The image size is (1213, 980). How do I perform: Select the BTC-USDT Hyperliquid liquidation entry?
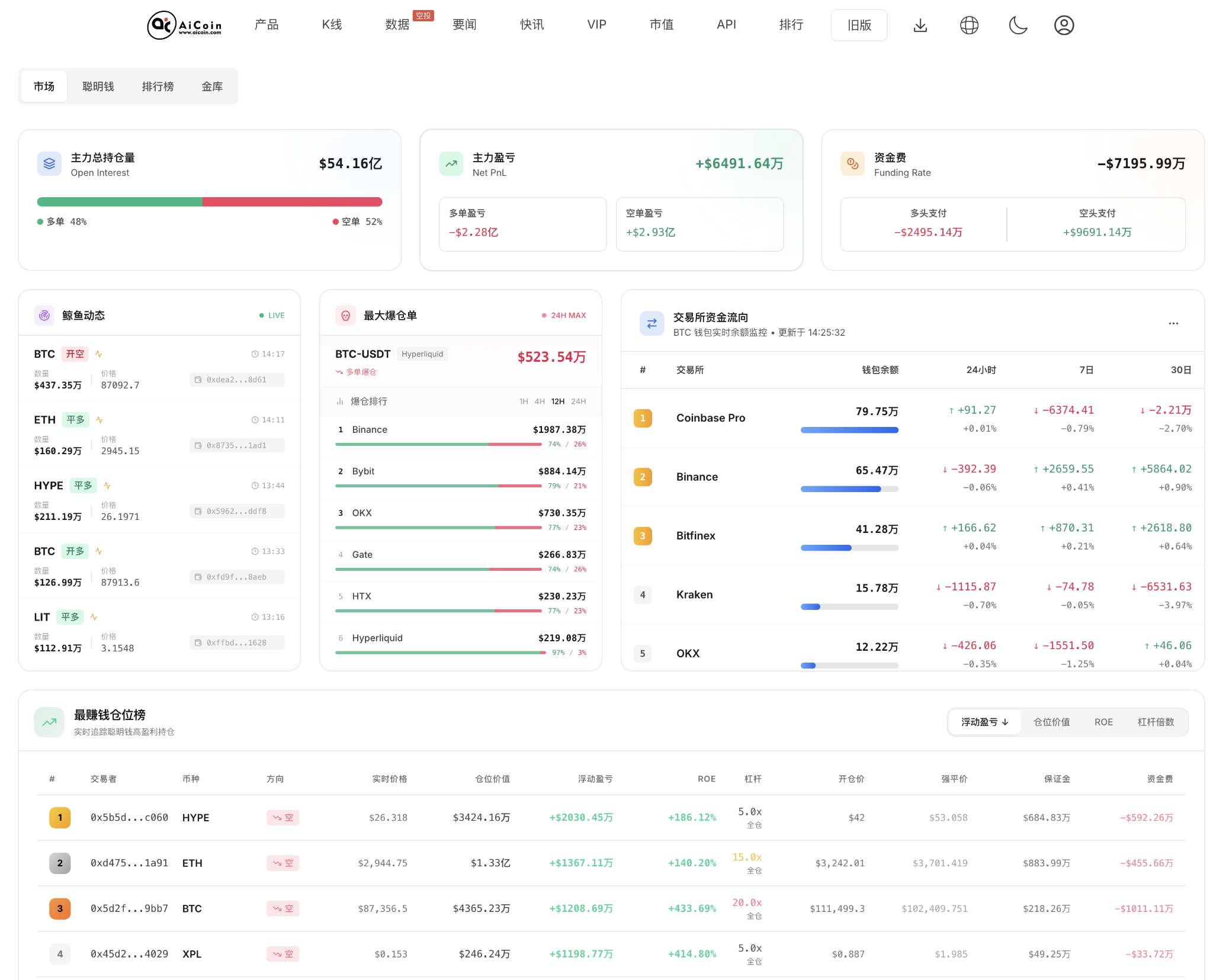pyautogui.click(x=461, y=360)
